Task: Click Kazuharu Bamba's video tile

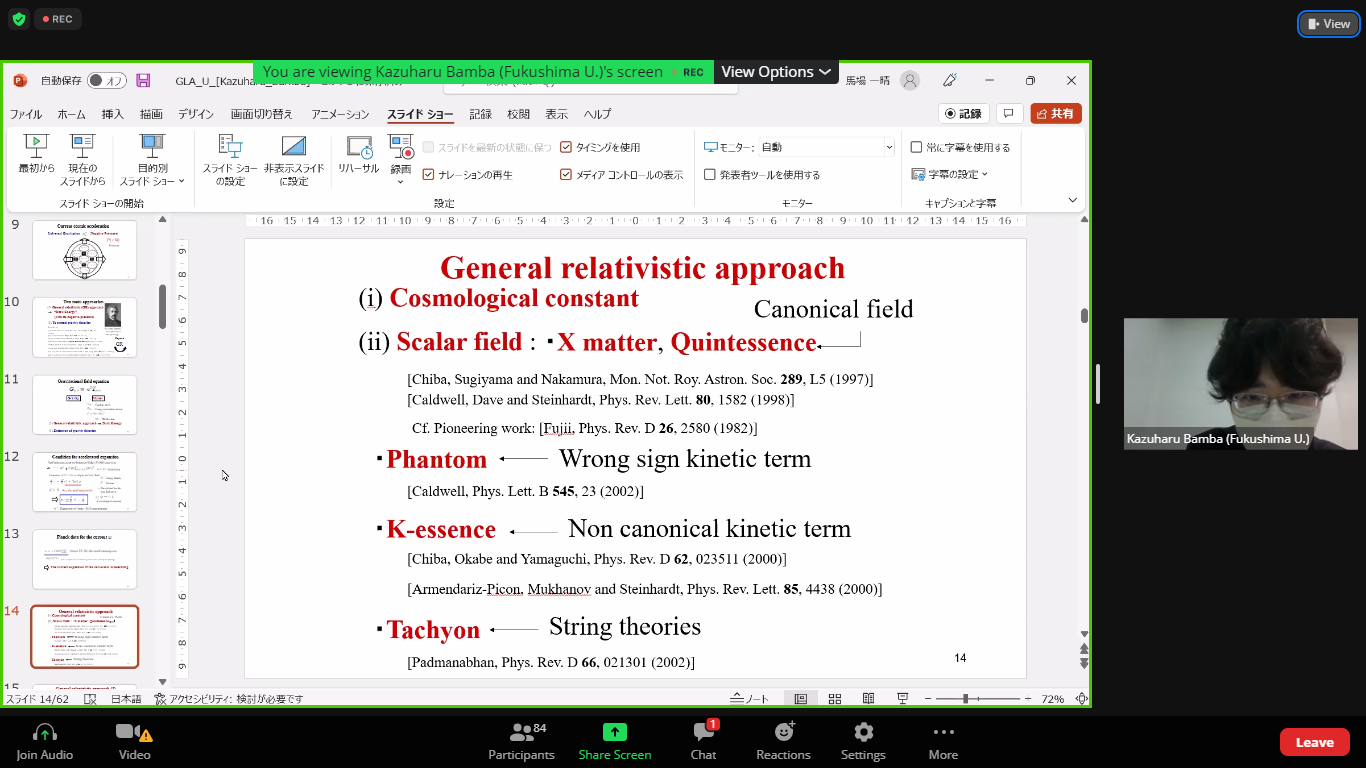Action: pos(1241,384)
